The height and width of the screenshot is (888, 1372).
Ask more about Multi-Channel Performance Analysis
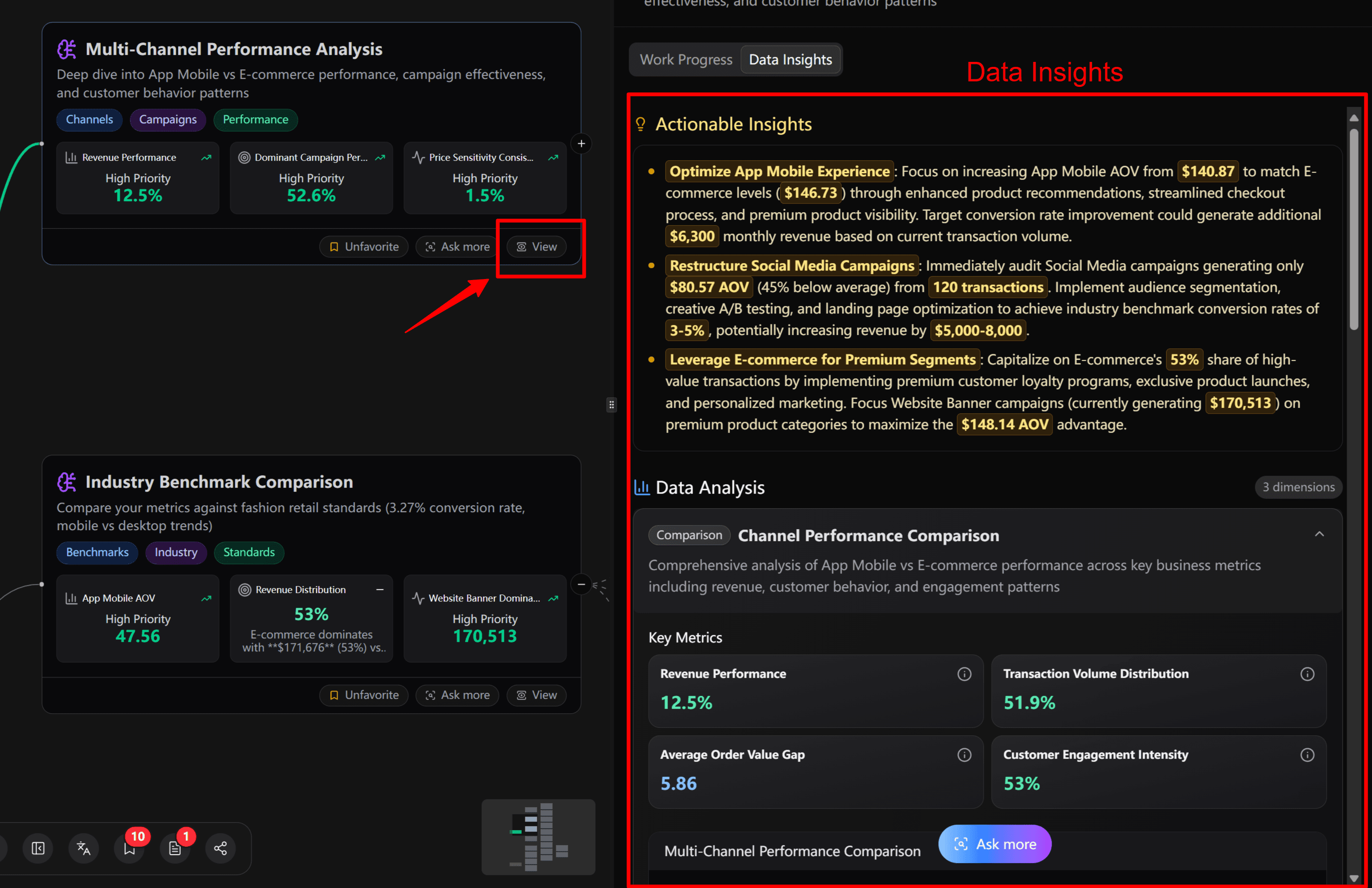[457, 247]
